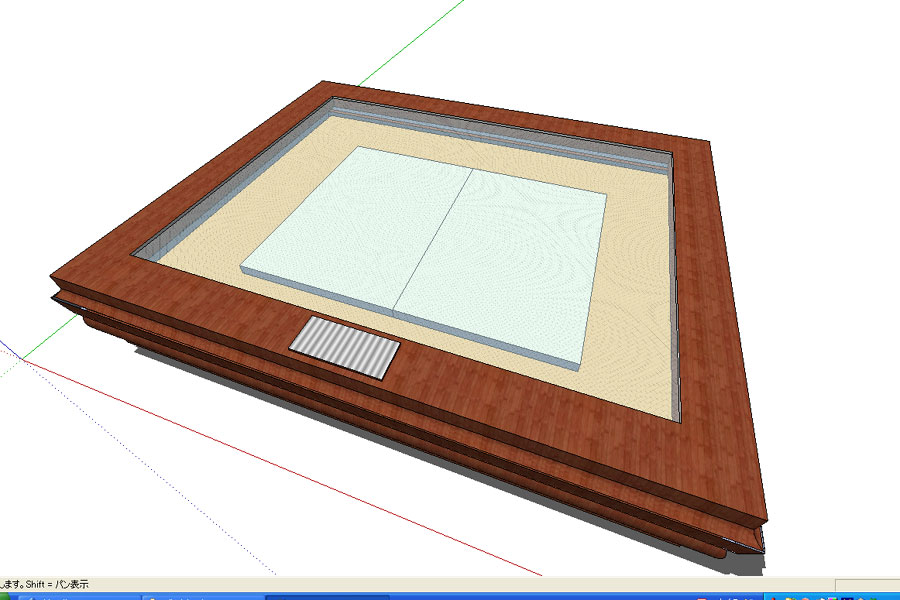Click the gray striped grate panel
Image resolution: width=900 pixels, height=600 pixels.
[x=345, y=347]
